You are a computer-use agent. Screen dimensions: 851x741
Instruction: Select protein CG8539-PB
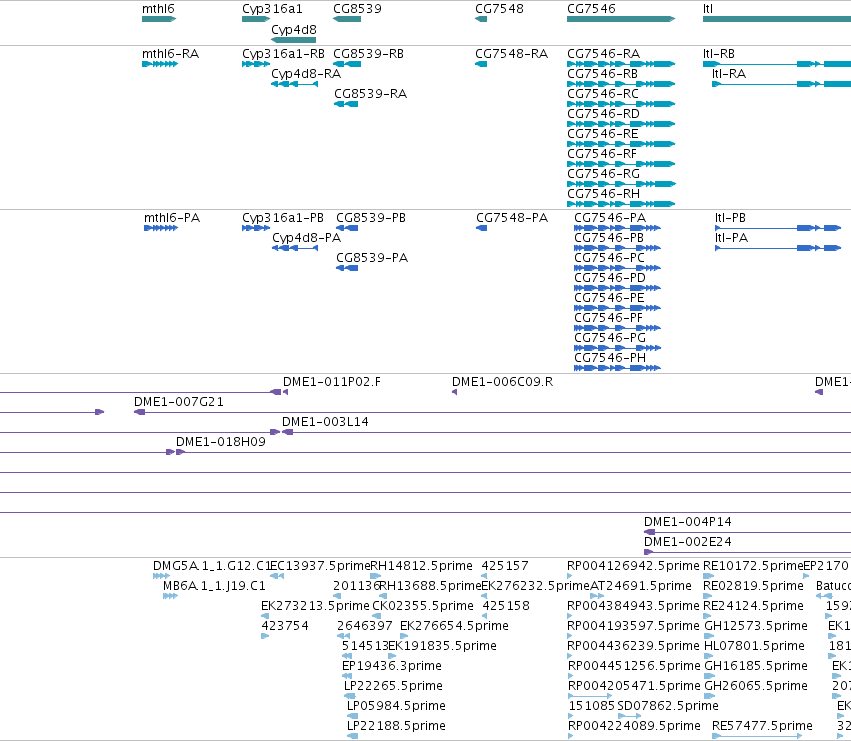[347, 228]
